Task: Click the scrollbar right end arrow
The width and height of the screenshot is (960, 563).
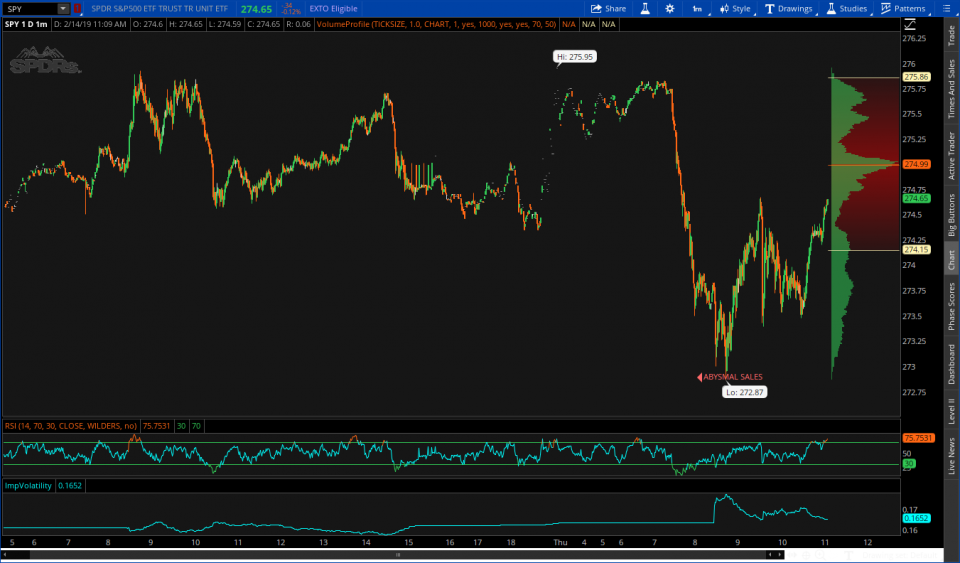Action: coord(779,554)
